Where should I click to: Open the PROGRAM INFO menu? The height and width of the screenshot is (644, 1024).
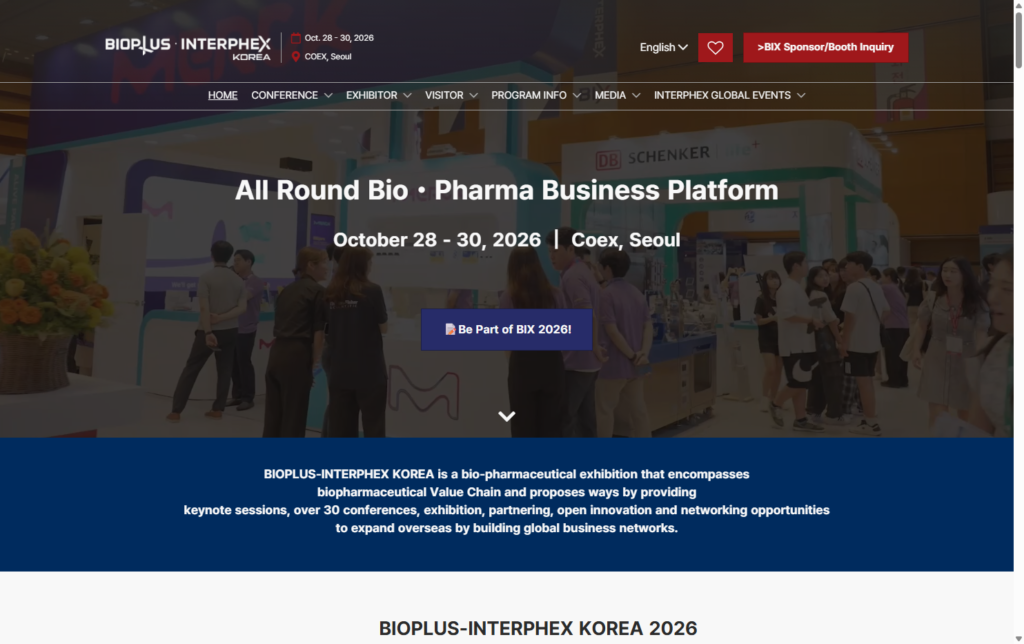[536, 95]
